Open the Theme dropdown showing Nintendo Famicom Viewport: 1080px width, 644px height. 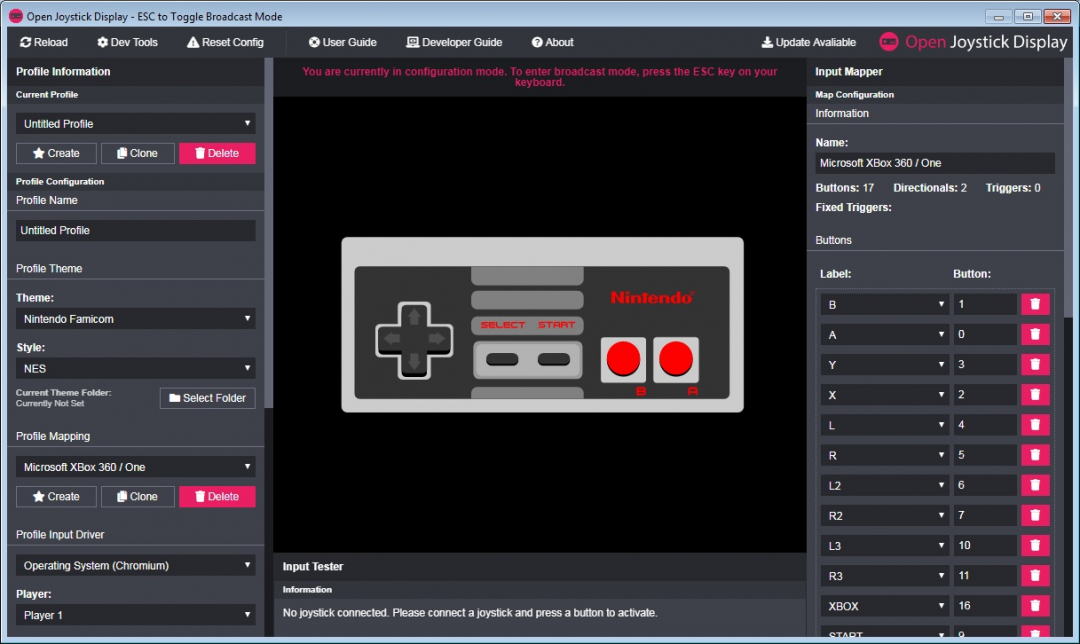coord(135,319)
